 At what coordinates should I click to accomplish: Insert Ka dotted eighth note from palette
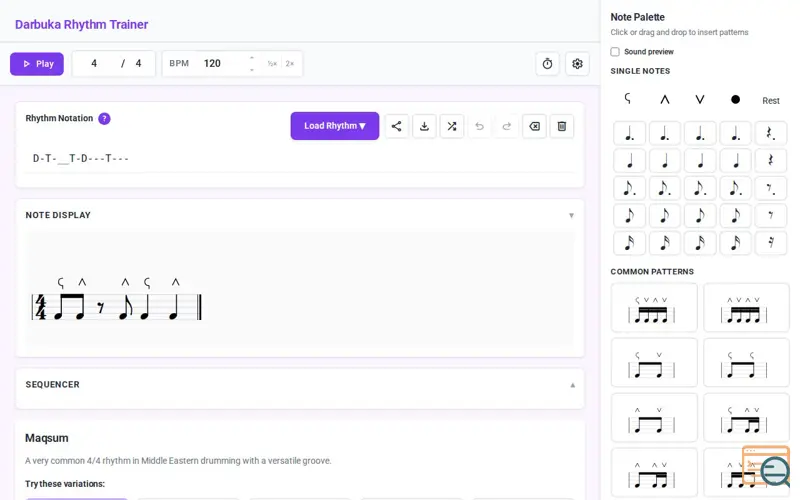click(x=700, y=188)
